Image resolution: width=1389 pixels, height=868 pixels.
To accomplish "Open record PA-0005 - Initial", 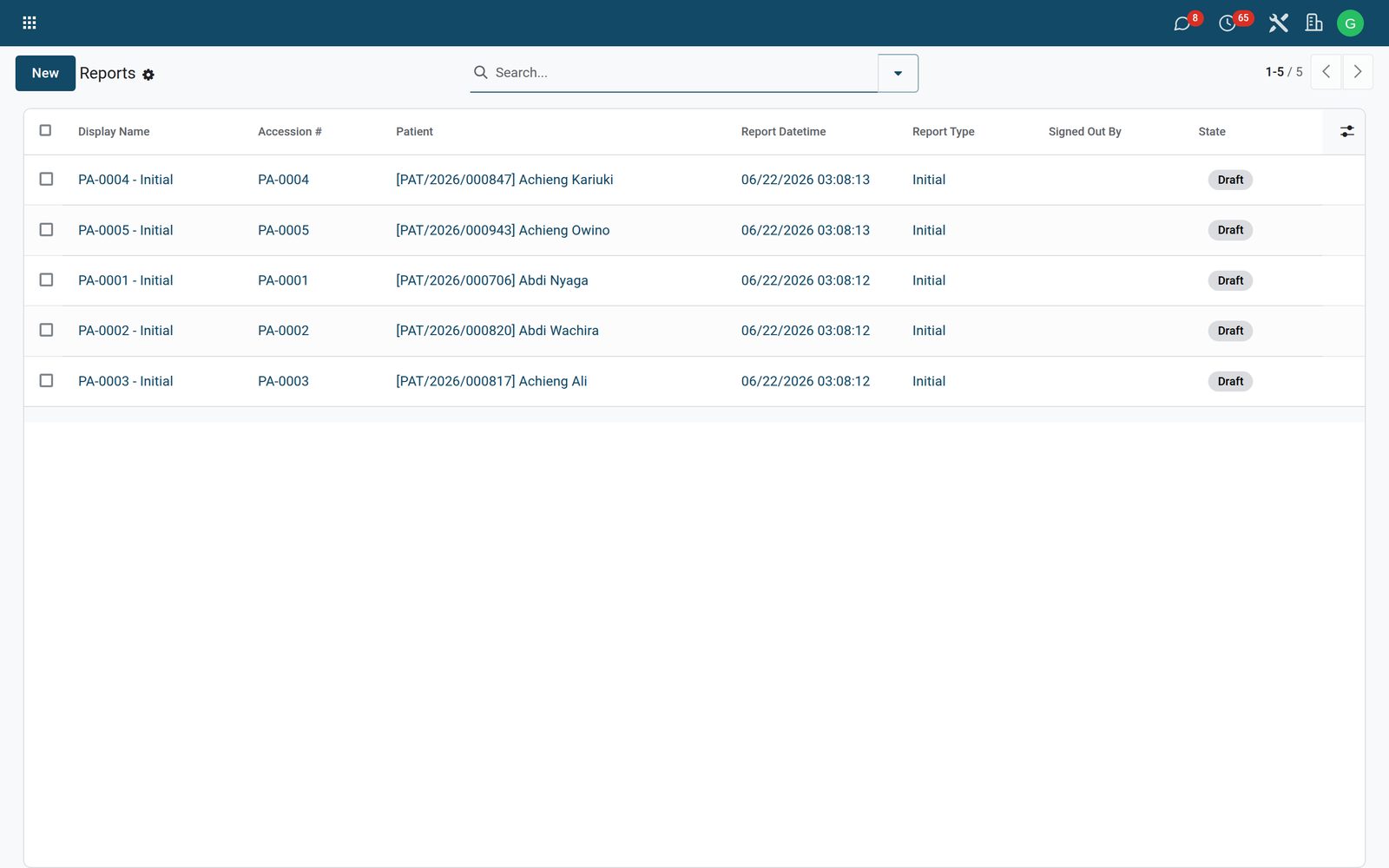I will [125, 230].
